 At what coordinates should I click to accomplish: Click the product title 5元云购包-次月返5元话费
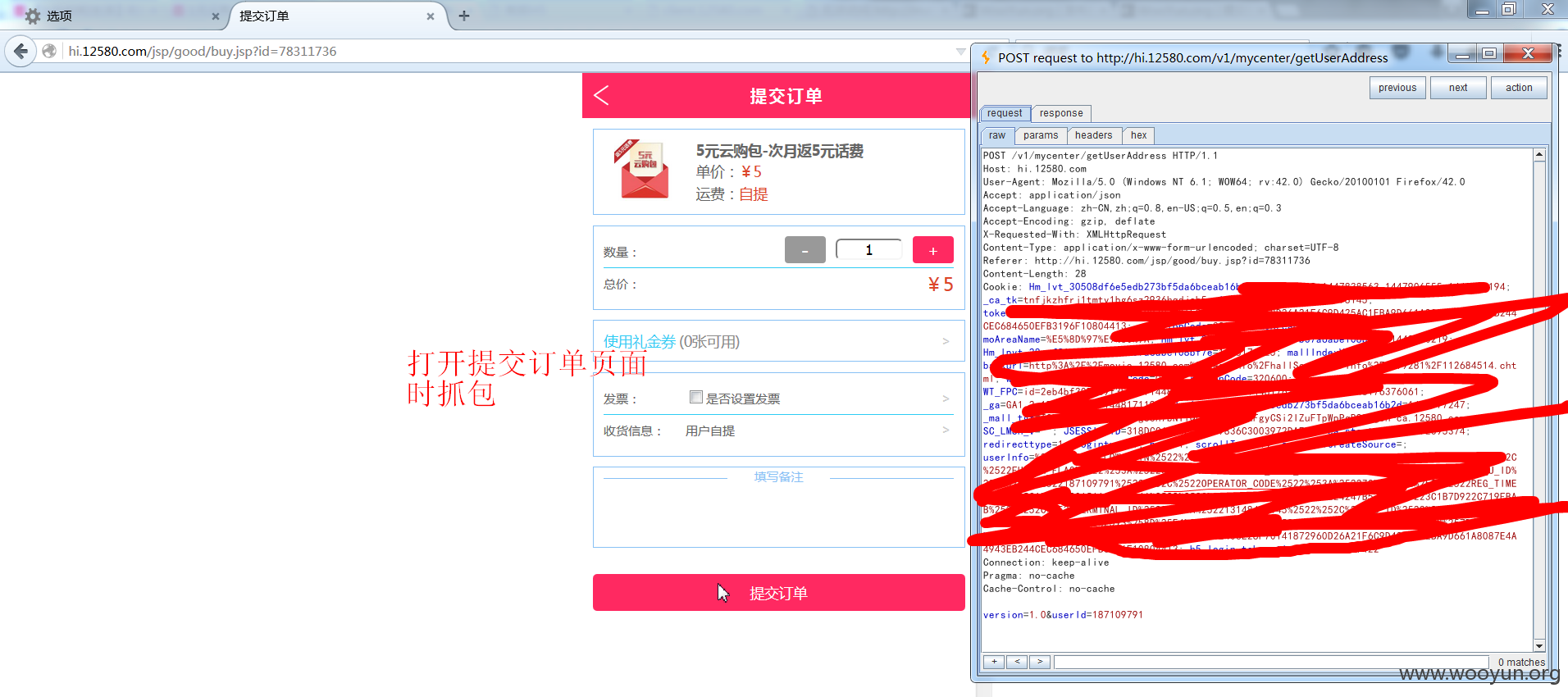(780, 151)
